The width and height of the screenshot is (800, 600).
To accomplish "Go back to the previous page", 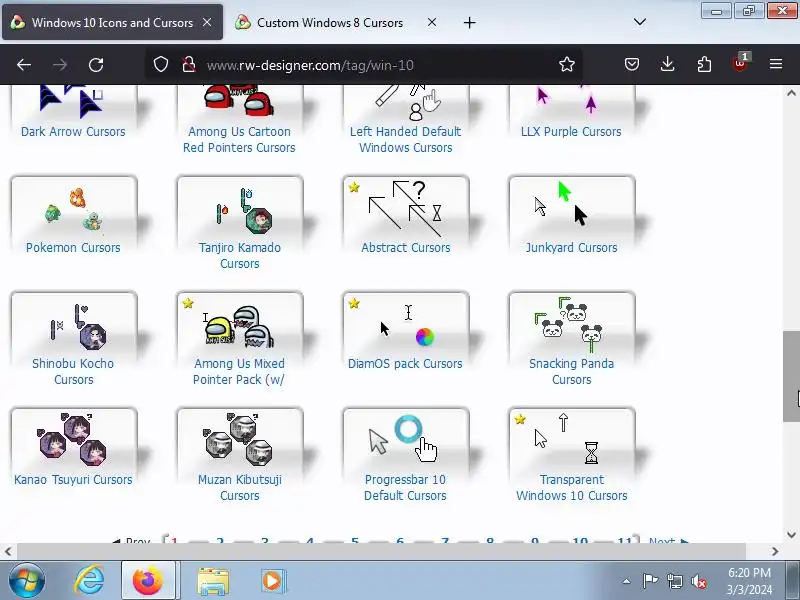I will click(24, 65).
